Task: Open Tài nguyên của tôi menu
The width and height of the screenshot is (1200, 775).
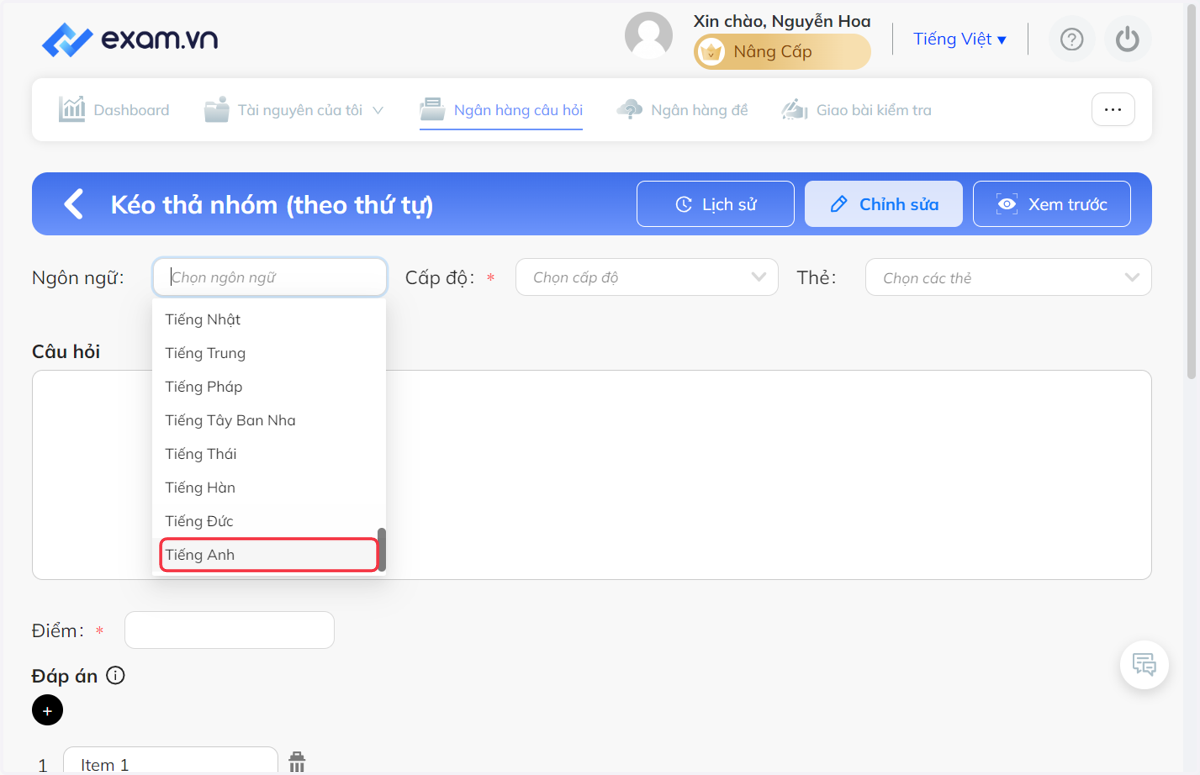Action: click(x=294, y=110)
